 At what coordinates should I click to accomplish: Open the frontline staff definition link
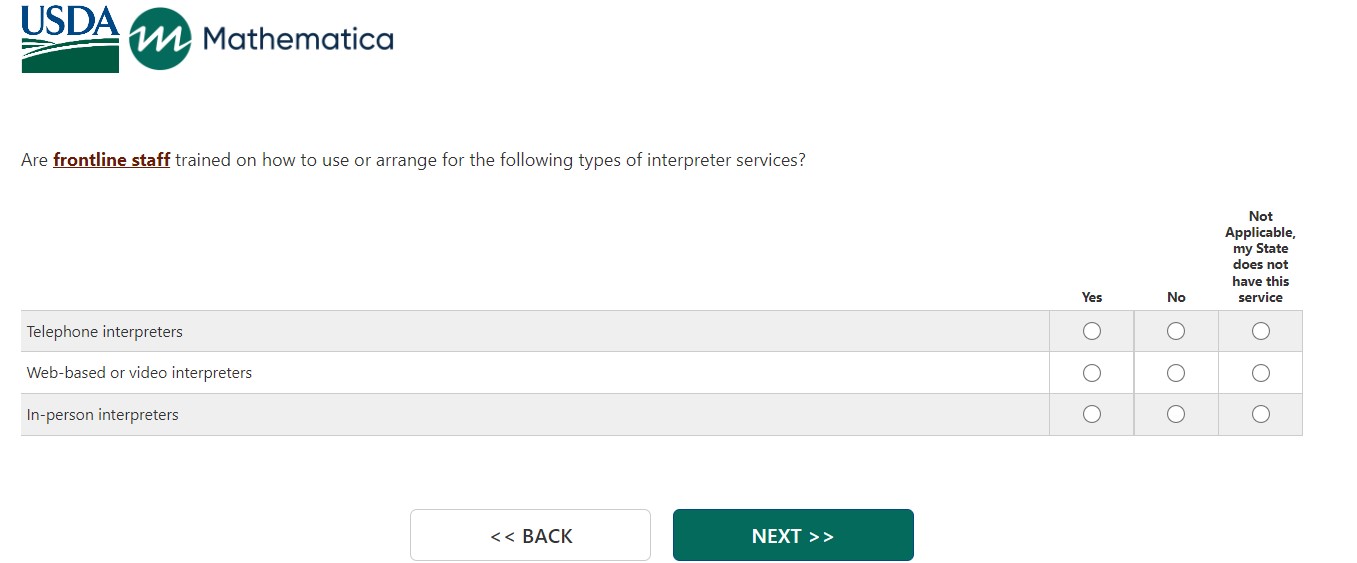click(111, 160)
